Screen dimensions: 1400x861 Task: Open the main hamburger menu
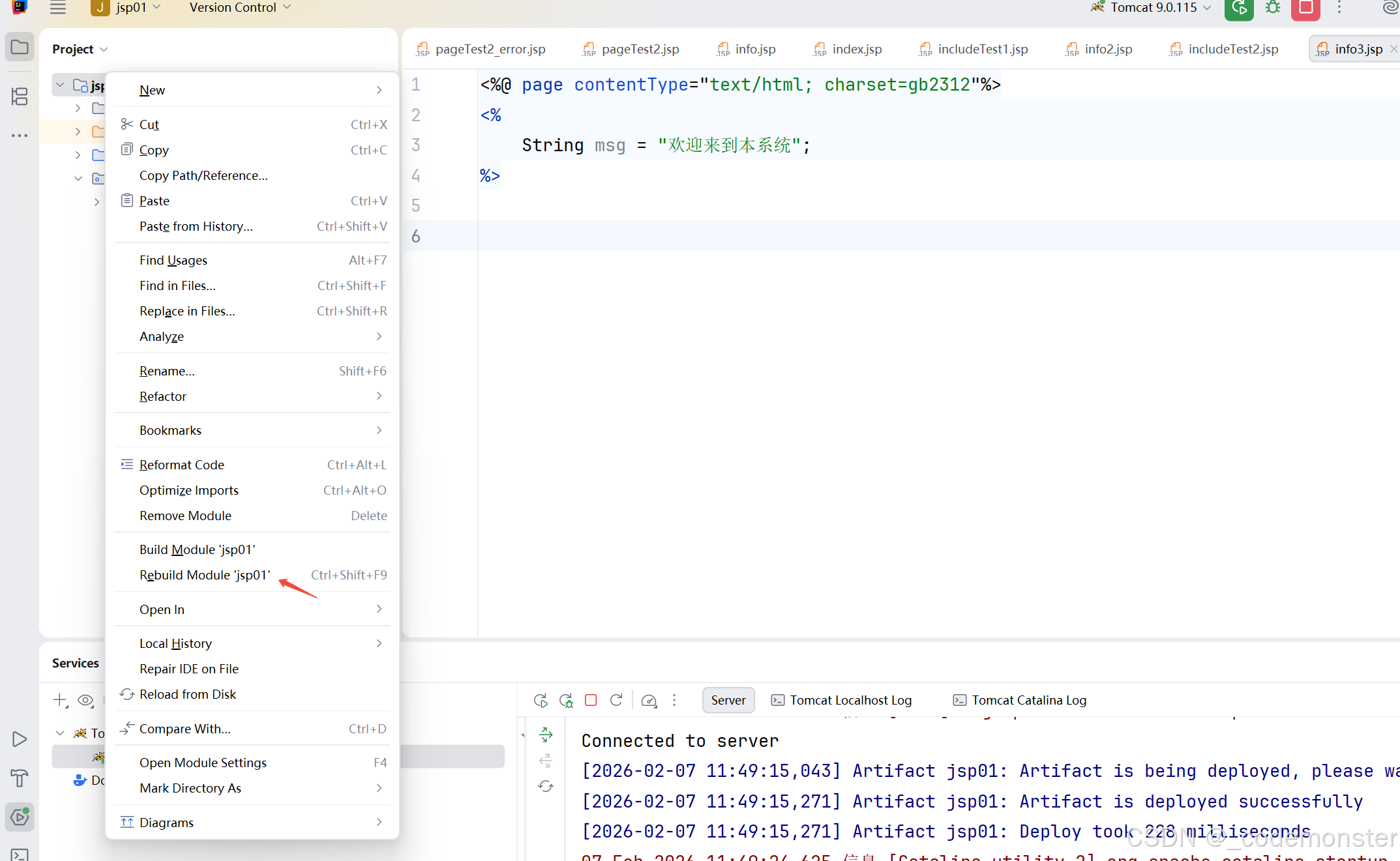click(x=58, y=8)
